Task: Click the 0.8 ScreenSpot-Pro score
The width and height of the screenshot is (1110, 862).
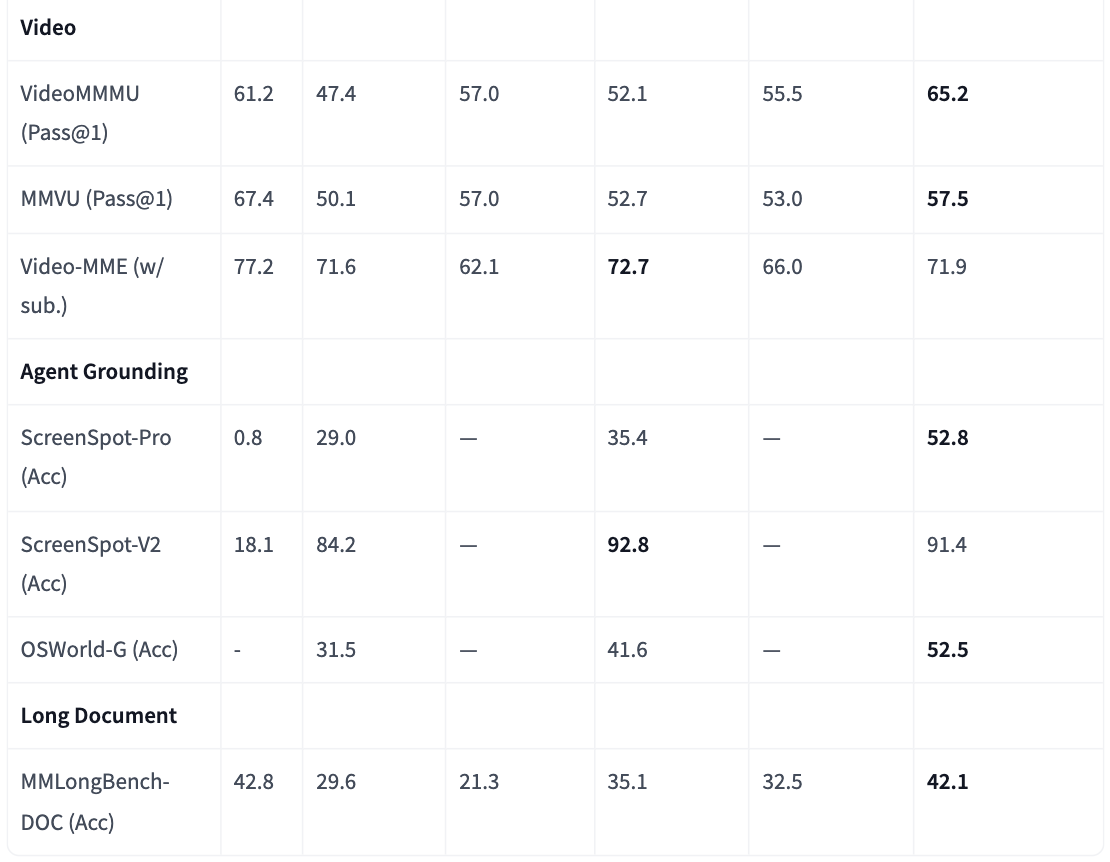Action: click(248, 438)
